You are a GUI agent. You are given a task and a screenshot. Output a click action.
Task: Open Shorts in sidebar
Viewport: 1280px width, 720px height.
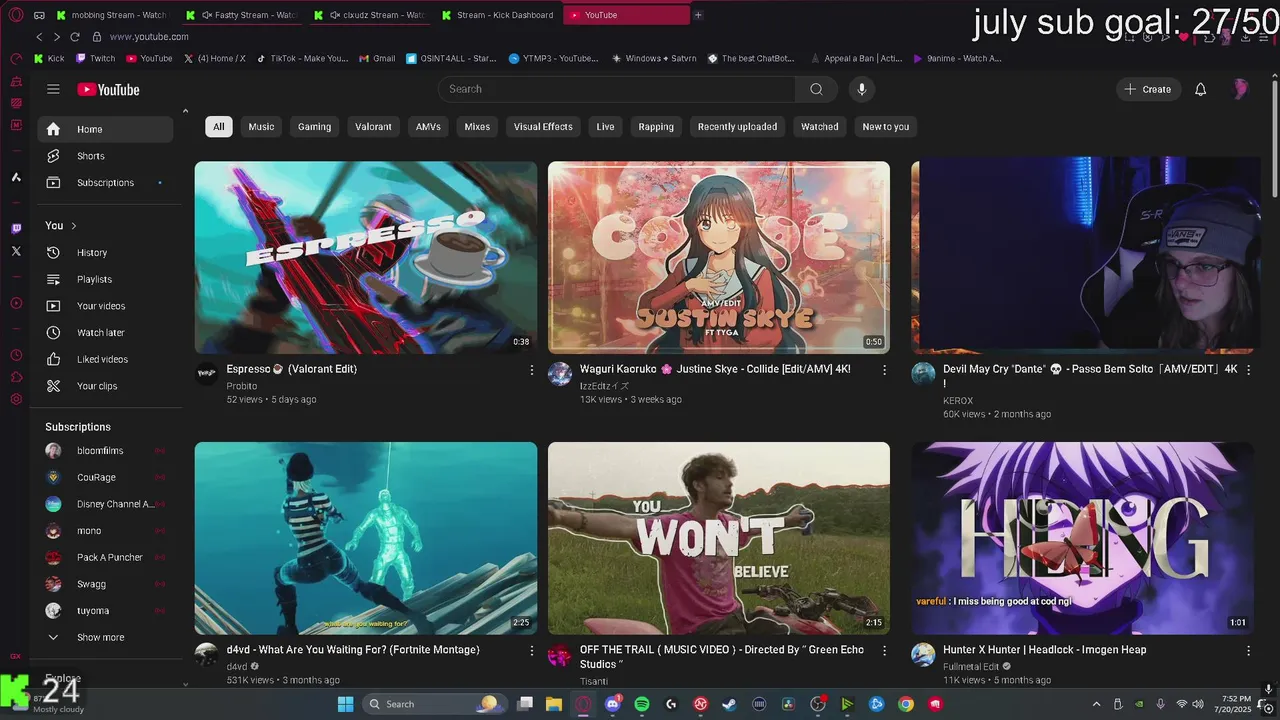[105, 156]
